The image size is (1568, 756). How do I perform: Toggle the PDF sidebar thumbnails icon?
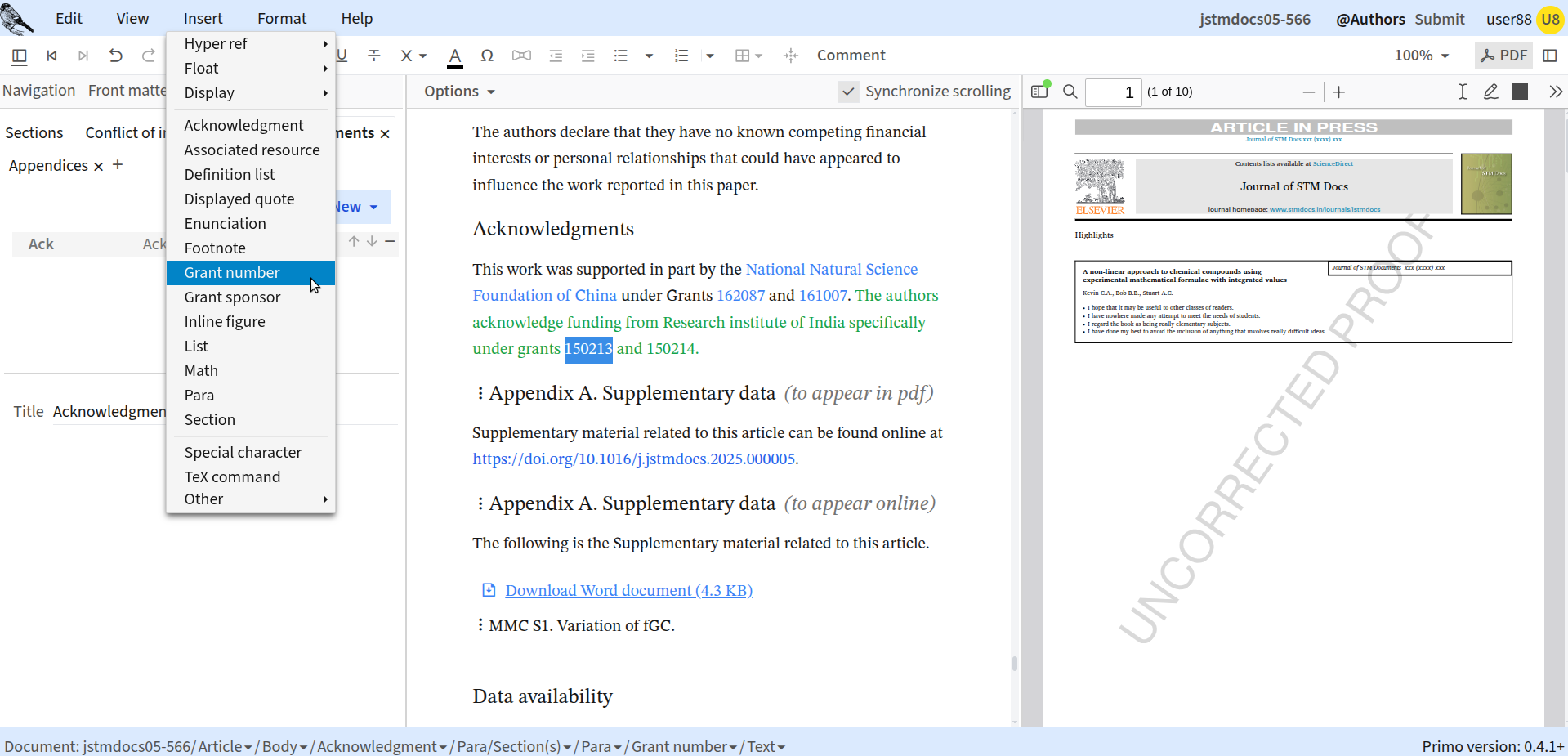pyautogui.click(x=1039, y=91)
